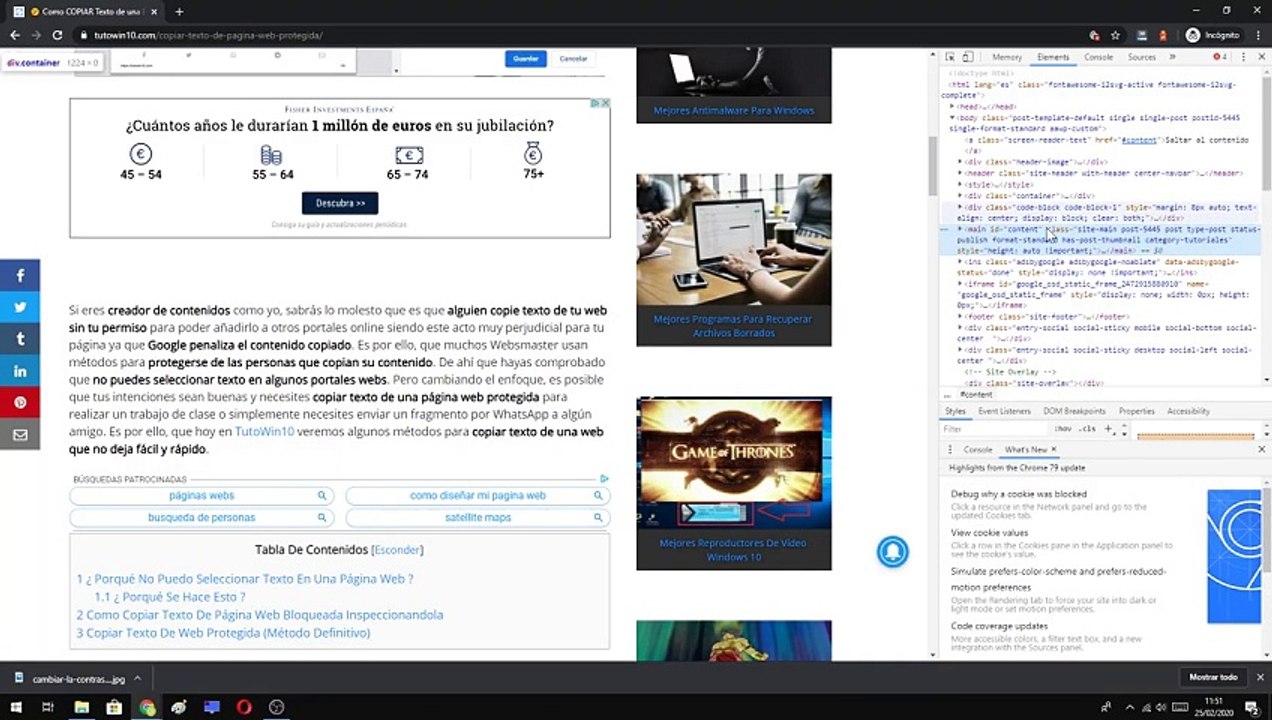Show more DevTools tabs via double chevron
Screen dimensions: 1272x720
point(1173,57)
